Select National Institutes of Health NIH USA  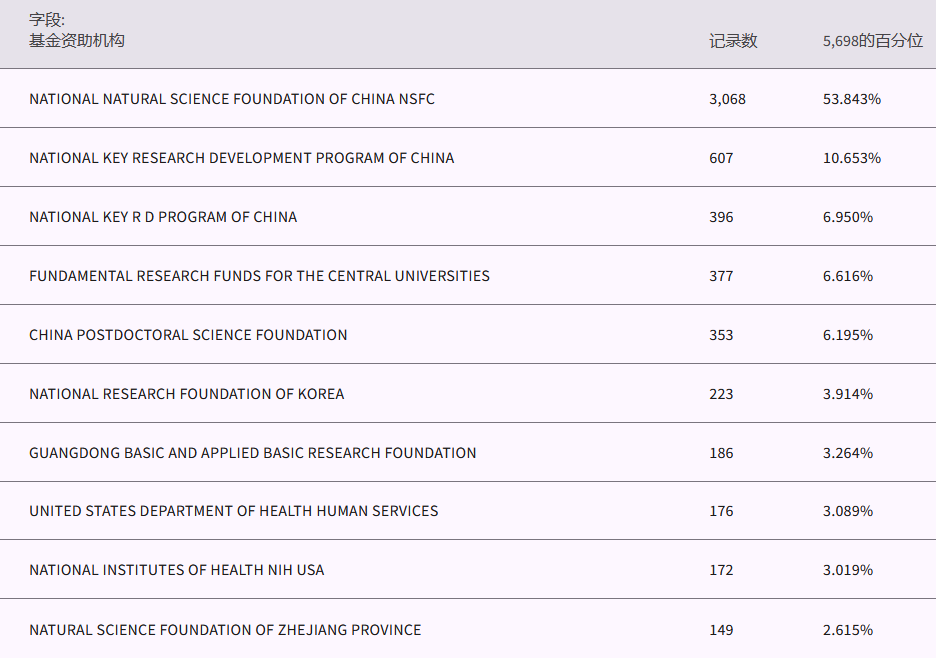pyautogui.click(x=176, y=570)
